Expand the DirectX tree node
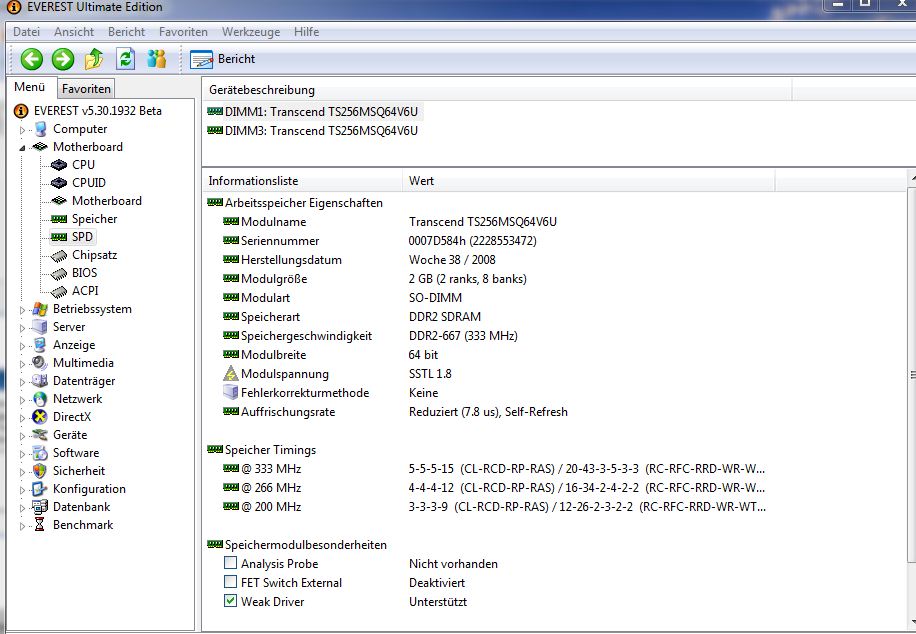The width and height of the screenshot is (916, 634). point(22,418)
